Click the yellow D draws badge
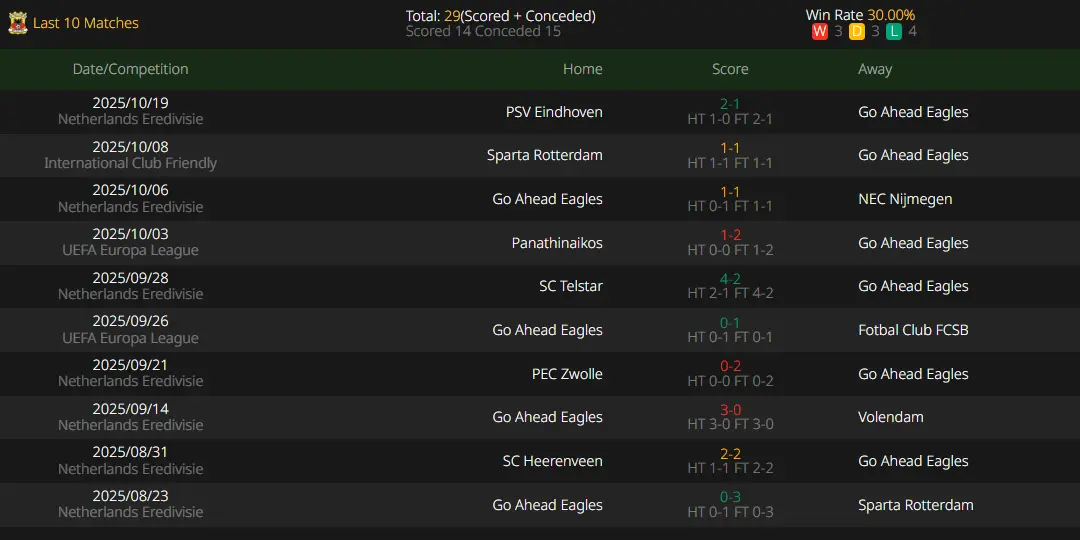1080x540 pixels. [x=857, y=31]
